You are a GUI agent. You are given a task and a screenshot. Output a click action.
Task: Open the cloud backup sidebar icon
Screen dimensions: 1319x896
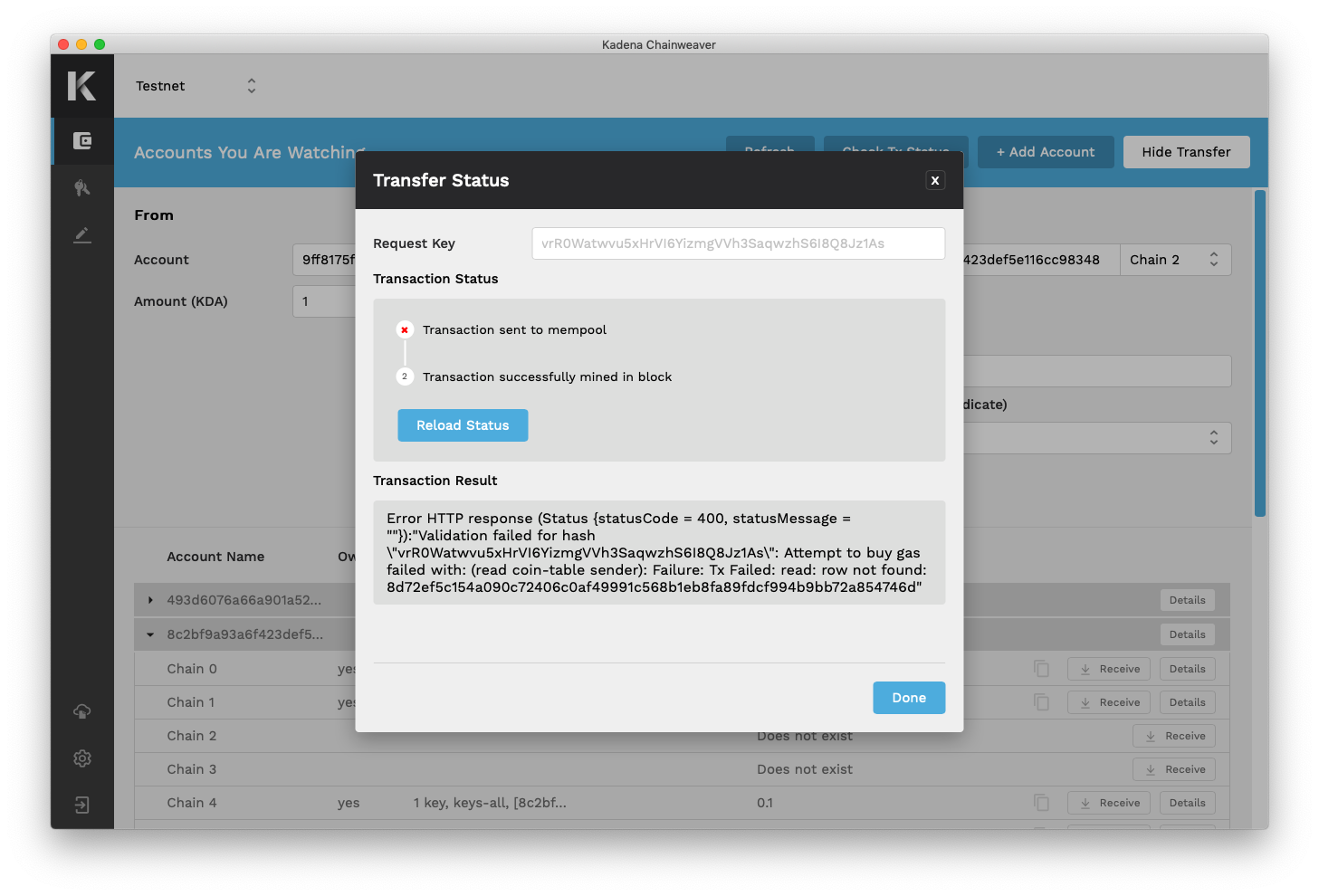[x=82, y=711]
